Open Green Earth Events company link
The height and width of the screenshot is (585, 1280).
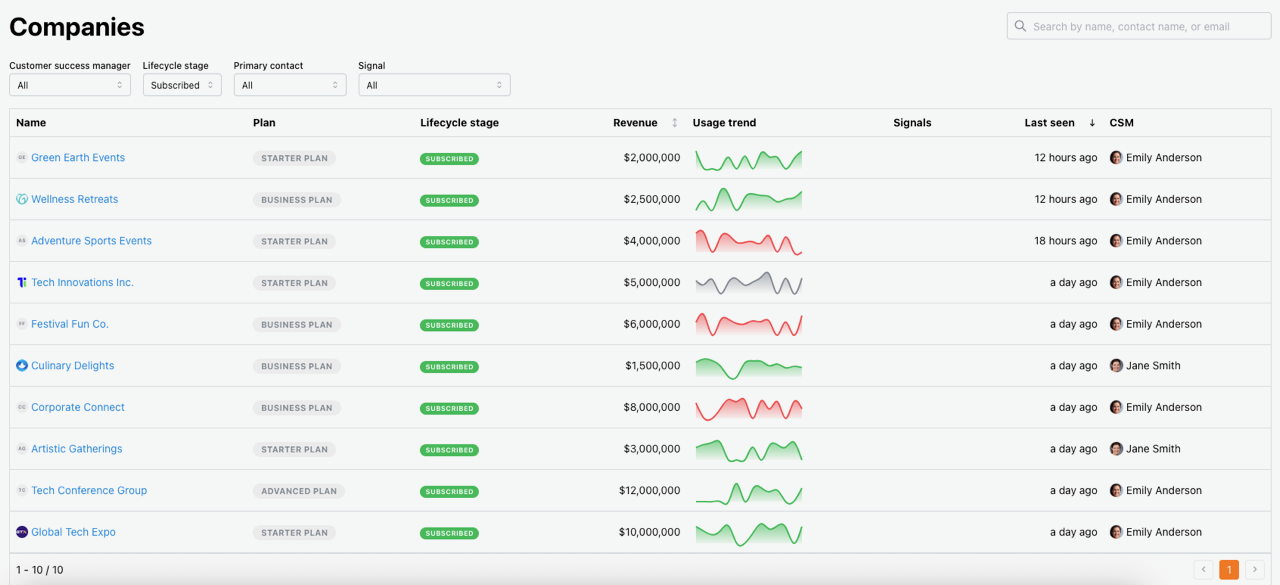click(78, 158)
